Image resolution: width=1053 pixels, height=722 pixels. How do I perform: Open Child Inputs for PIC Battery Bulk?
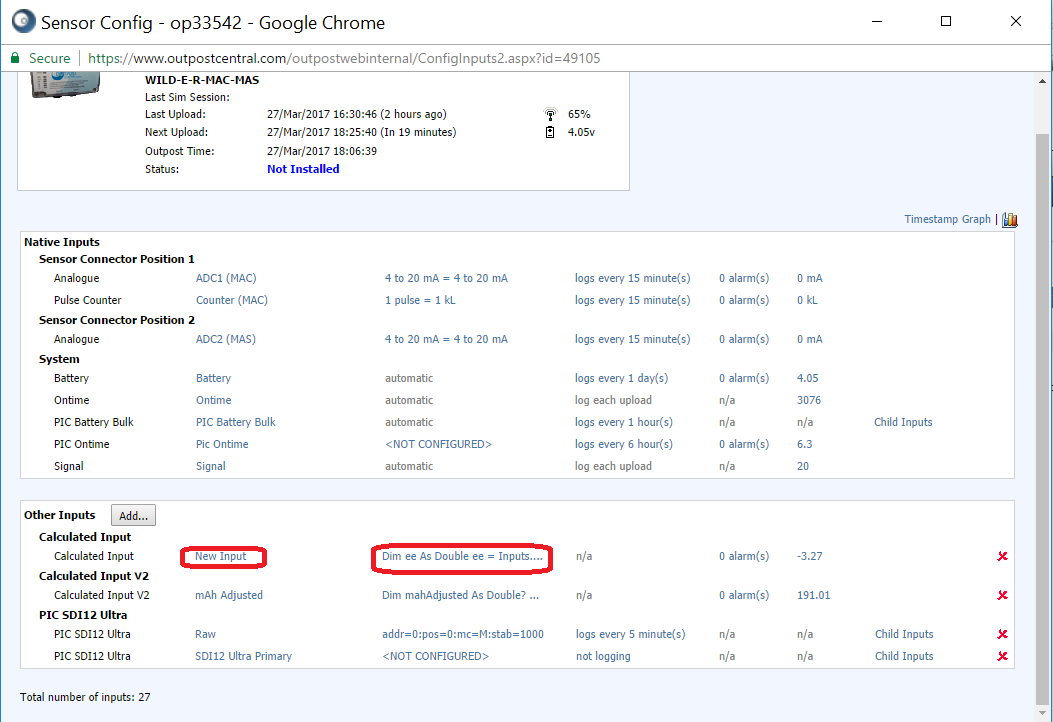(902, 422)
